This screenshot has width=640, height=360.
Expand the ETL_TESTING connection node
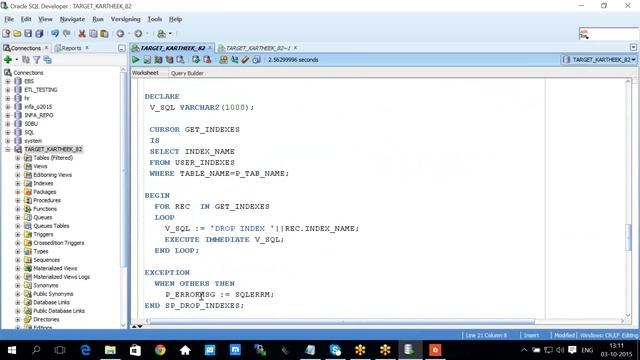pyautogui.click(x=8, y=90)
